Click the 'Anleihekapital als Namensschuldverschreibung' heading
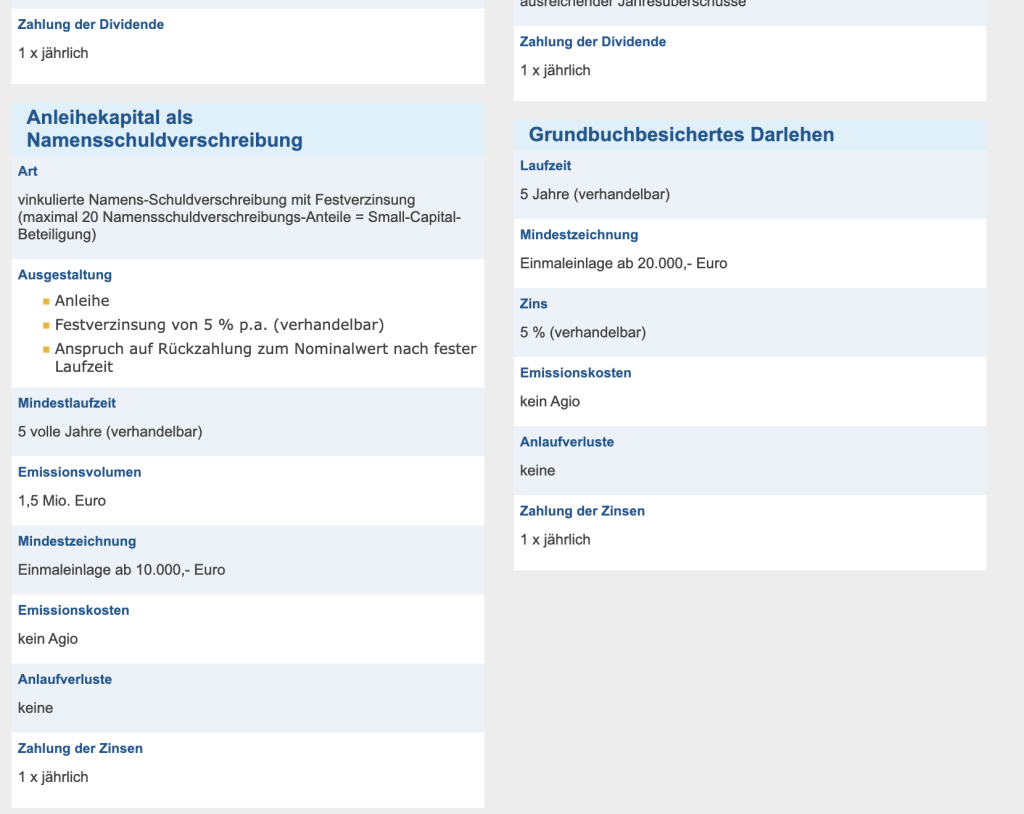 165,129
